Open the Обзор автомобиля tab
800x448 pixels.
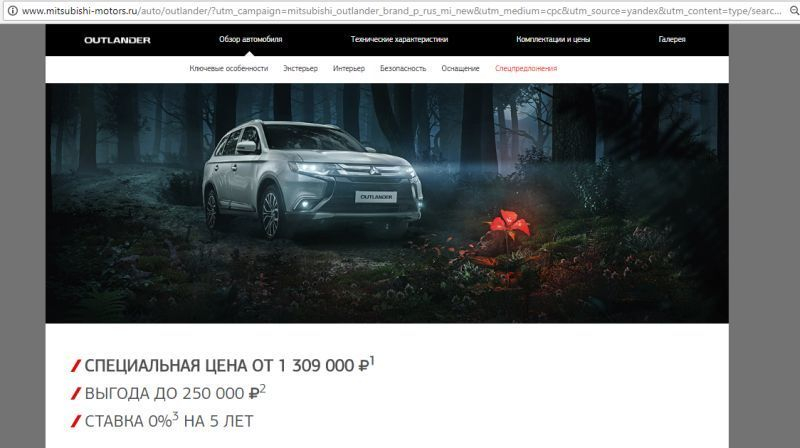(x=251, y=39)
